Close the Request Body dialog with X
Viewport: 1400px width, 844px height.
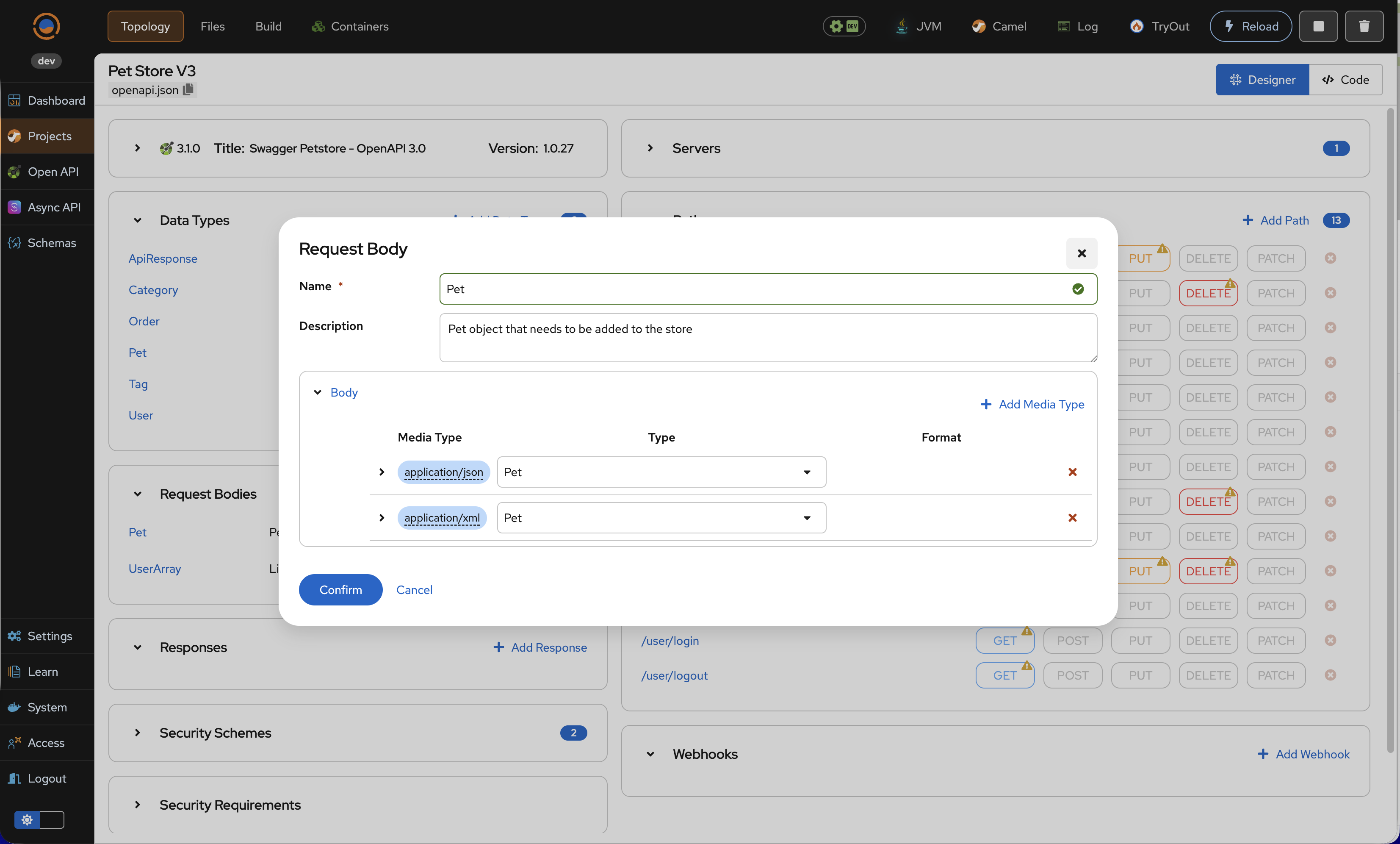pyautogui.click(x=1081, y=253)
